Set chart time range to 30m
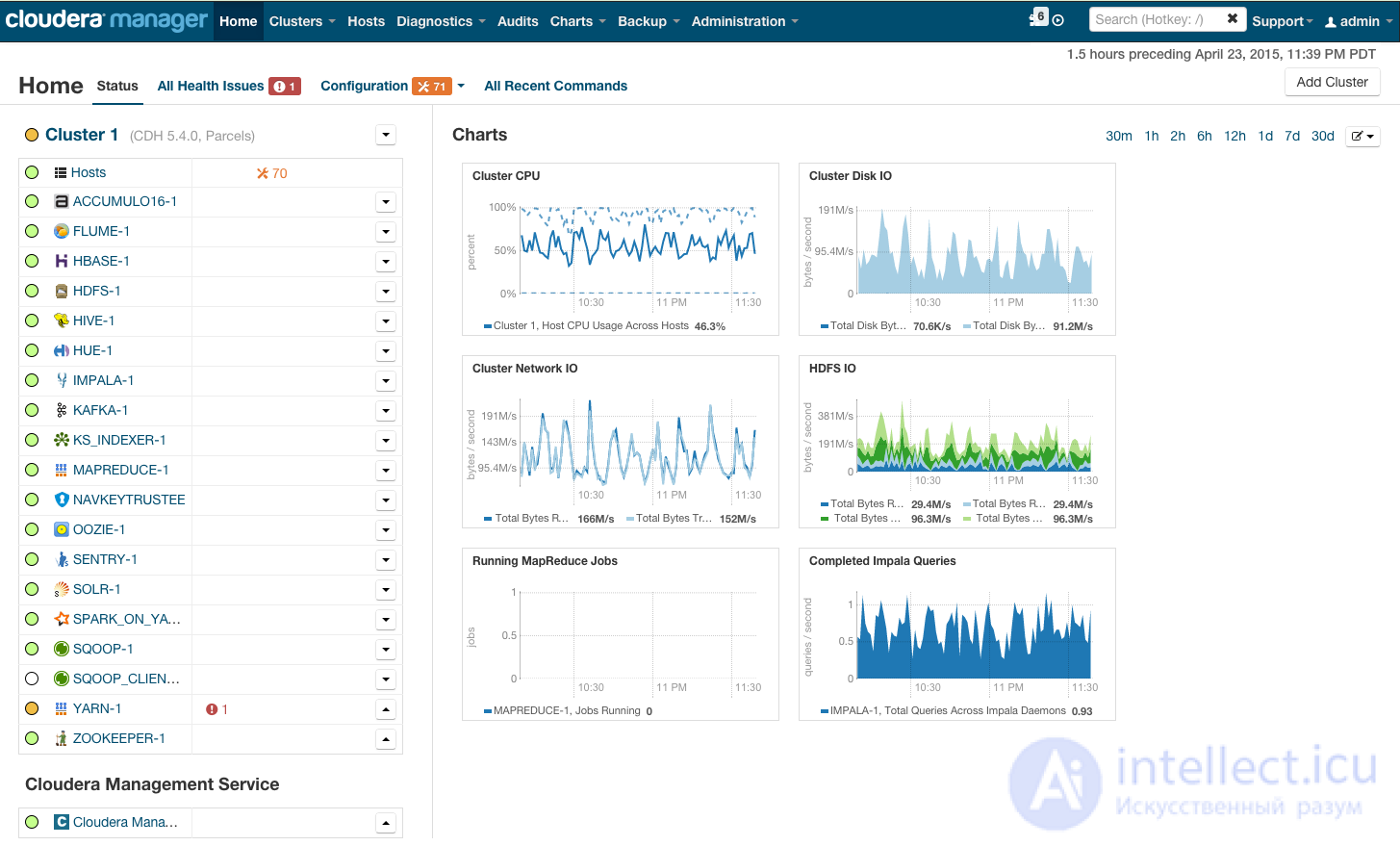The height and width of the screenshot is (846, 1400). pos(1119,137)
